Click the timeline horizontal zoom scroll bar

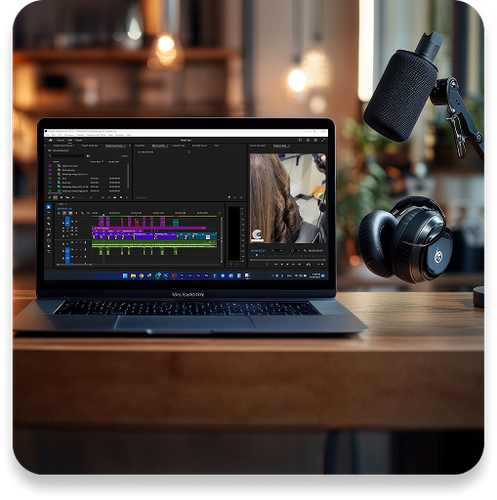(x=74, y=264)
